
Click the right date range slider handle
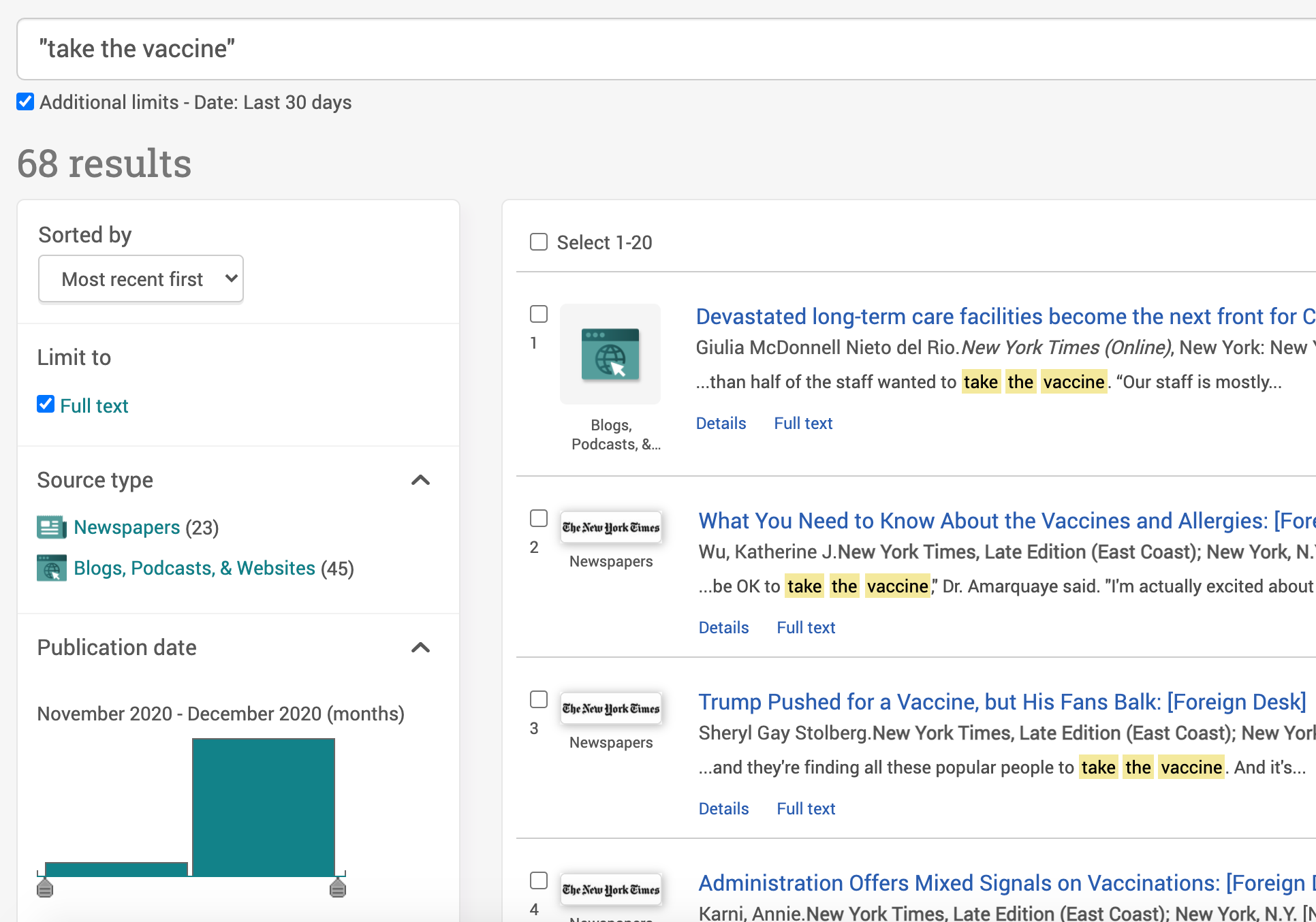338,887
